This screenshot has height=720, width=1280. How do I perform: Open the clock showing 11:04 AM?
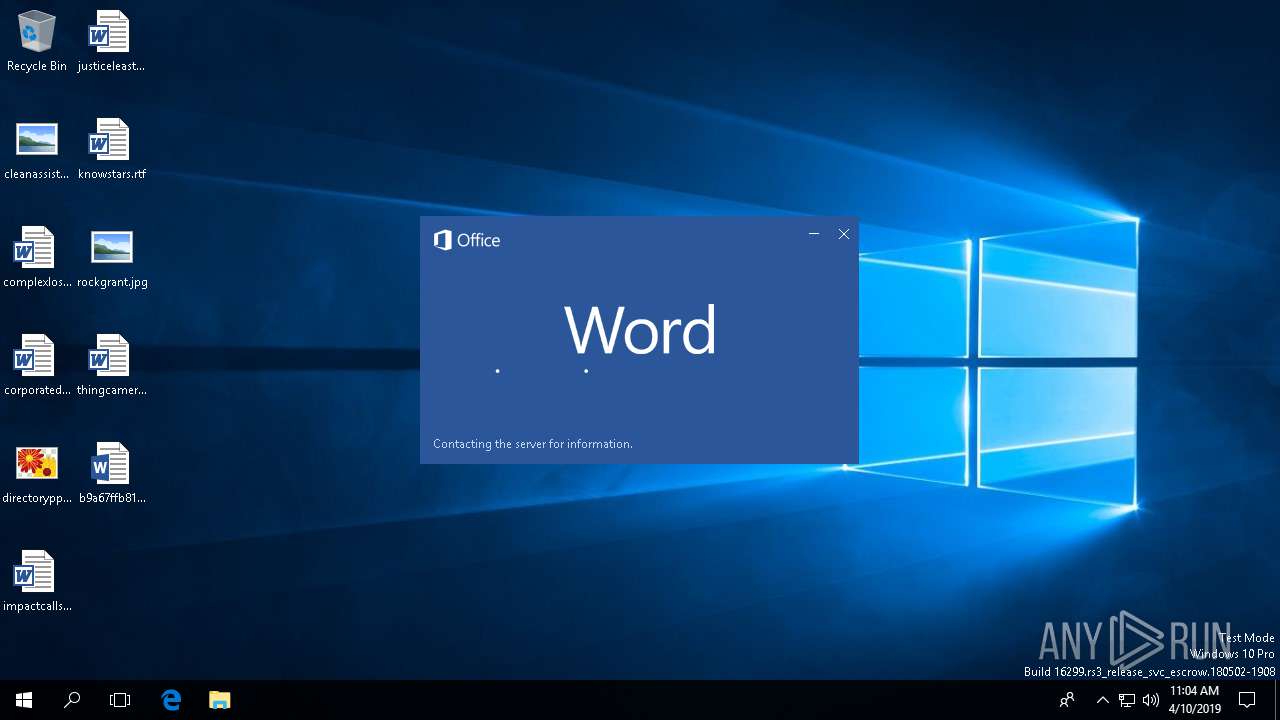1194,700
